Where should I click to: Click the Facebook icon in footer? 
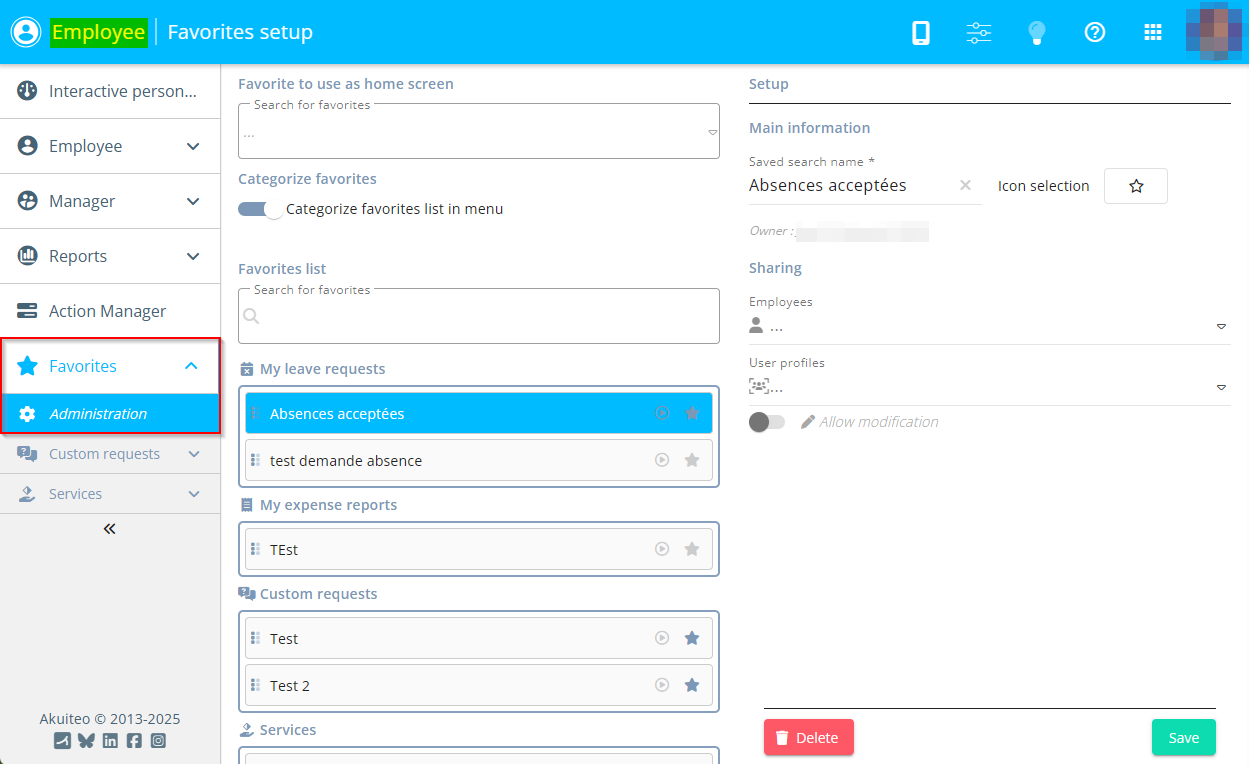click(134, 741)
